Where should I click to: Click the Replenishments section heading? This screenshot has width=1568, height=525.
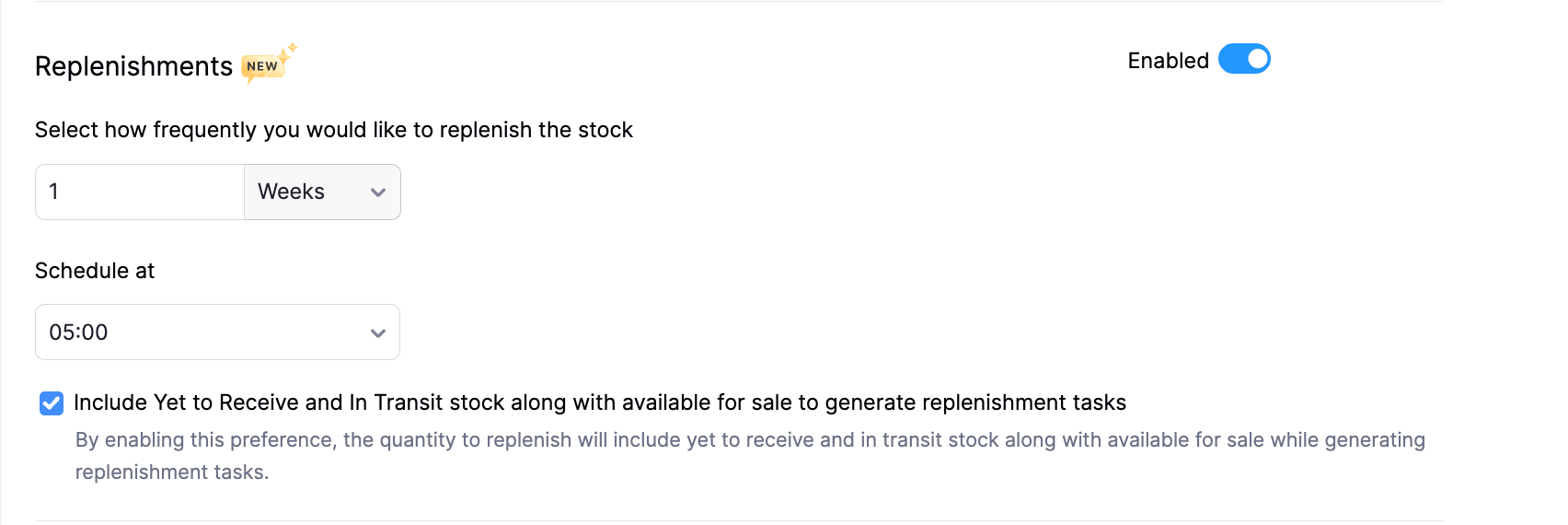point(133,66)
